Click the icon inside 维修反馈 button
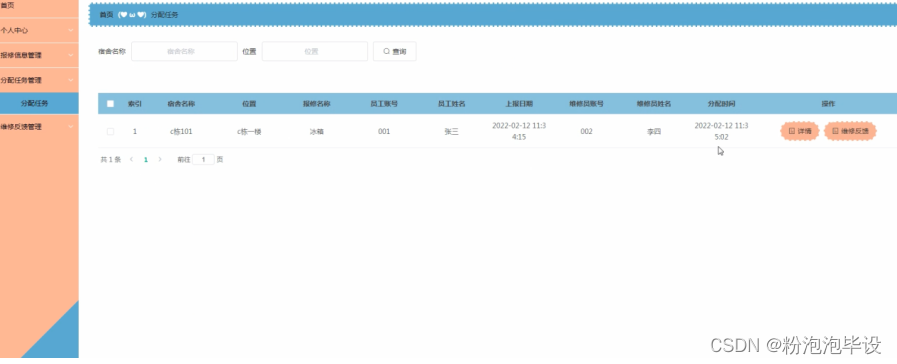This screenshot has width=897, height=364. point(835,131)
